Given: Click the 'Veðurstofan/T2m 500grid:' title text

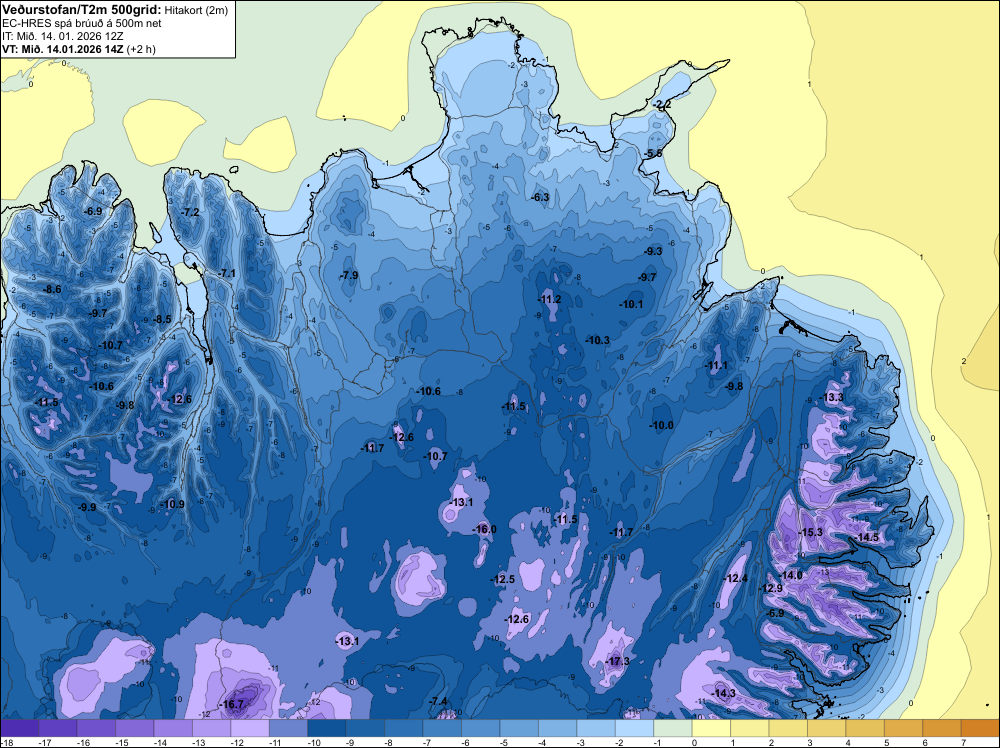Looking at the screenshot, I should click(x=81, y=10).
